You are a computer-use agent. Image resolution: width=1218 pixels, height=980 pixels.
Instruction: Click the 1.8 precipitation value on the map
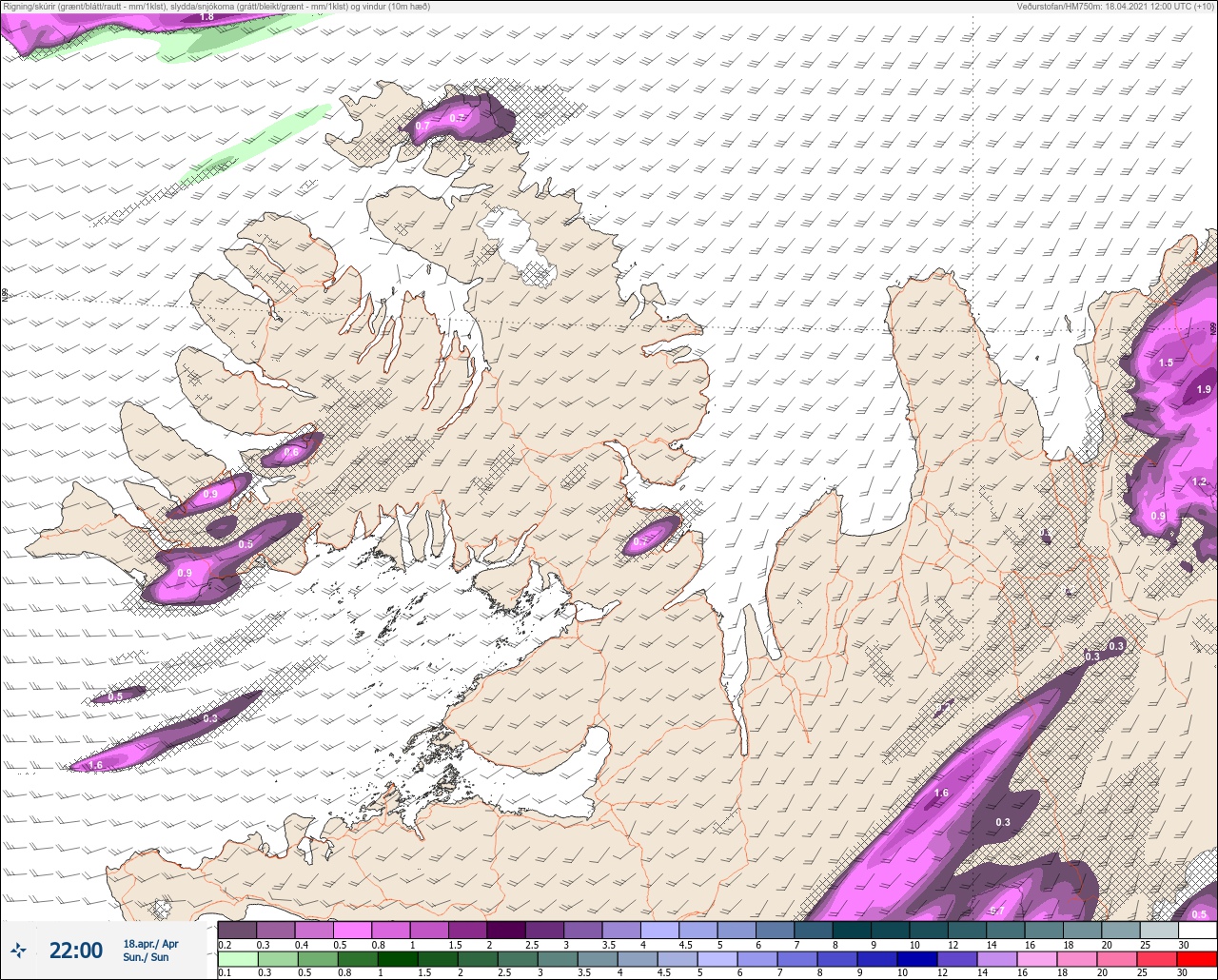[x=207, y=17]
